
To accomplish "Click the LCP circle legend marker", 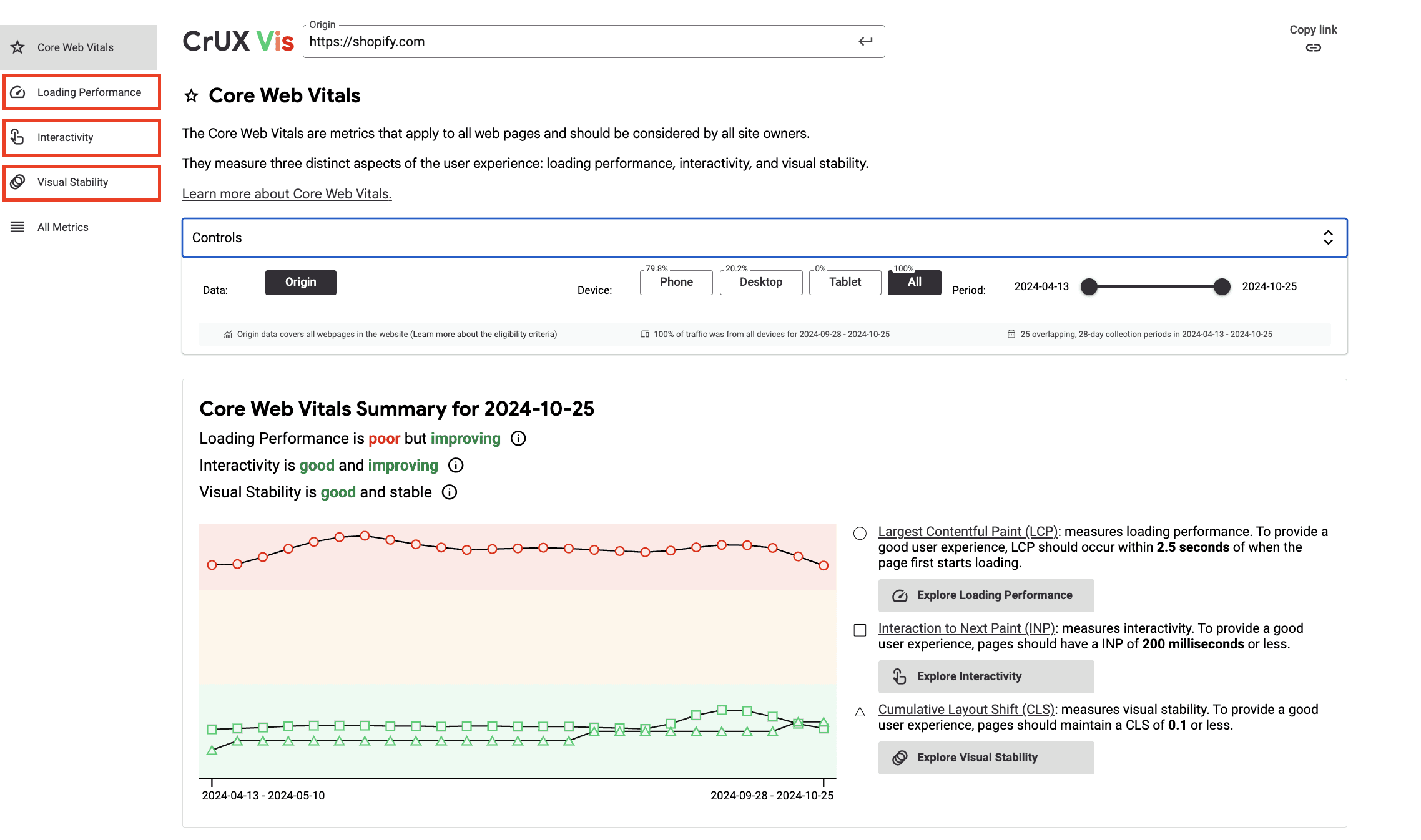I will (860, 534).
